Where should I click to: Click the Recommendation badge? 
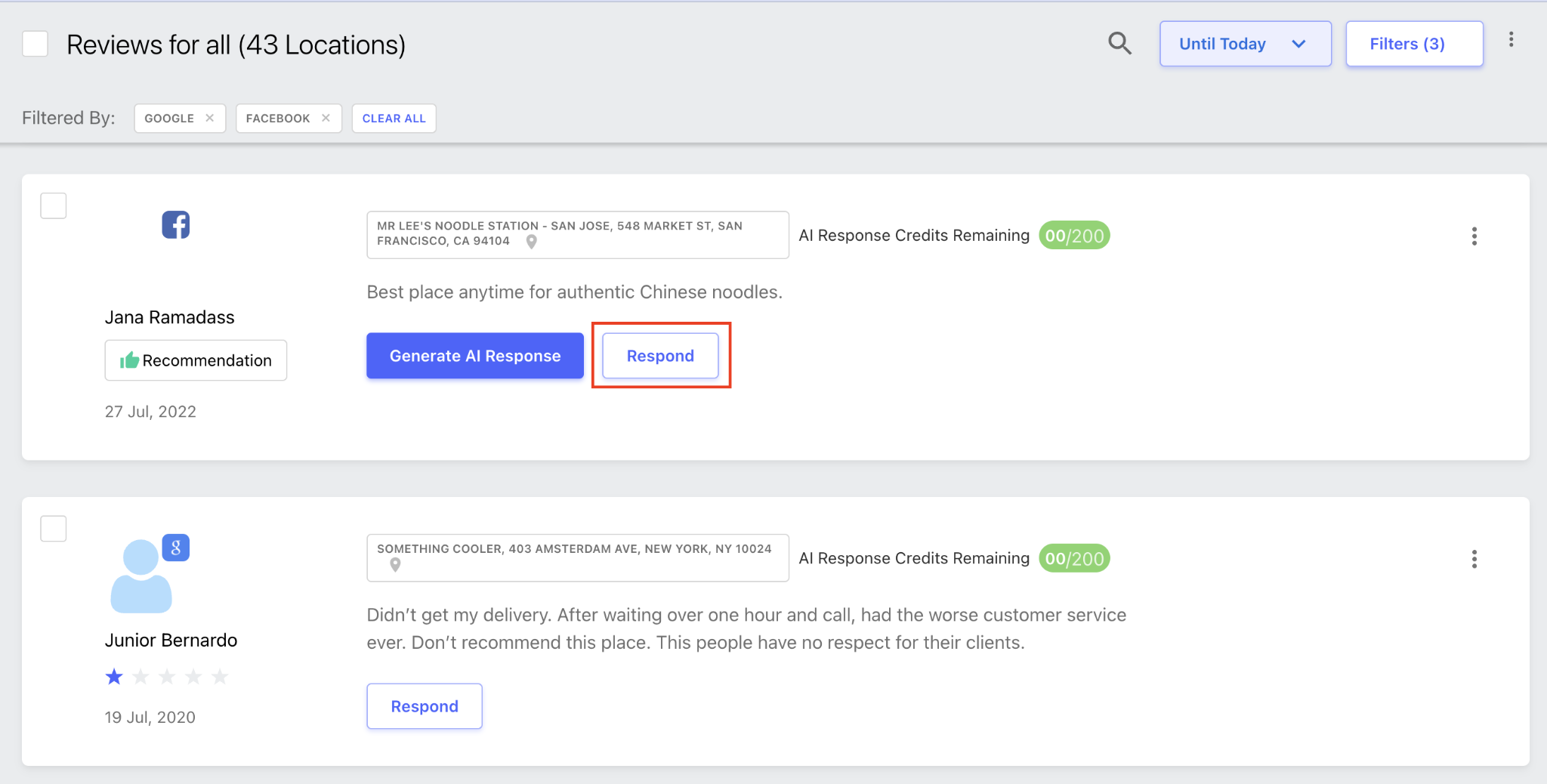click(x=196, y=360)
